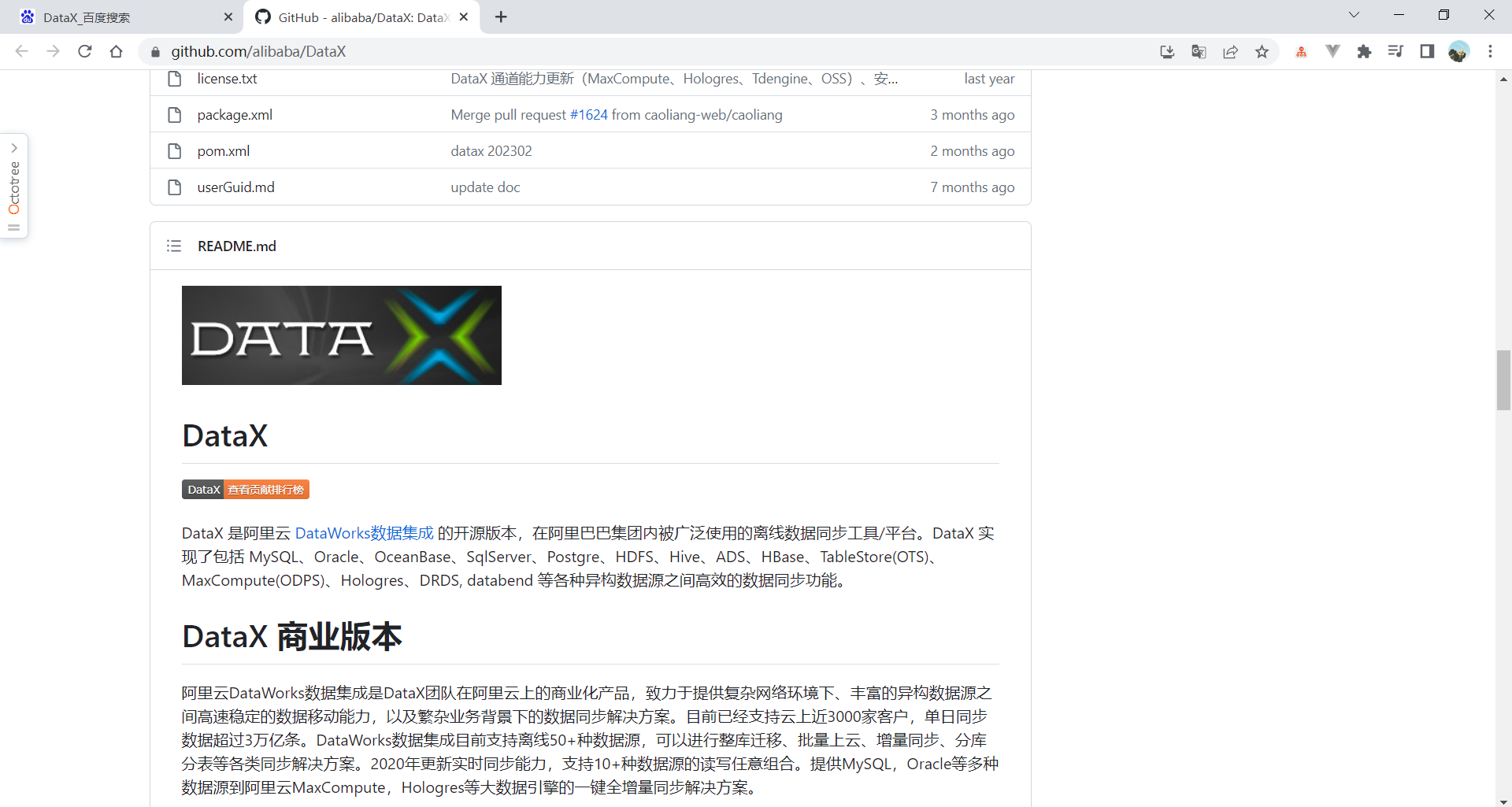Open the Octotree side tab

(14, 187)
